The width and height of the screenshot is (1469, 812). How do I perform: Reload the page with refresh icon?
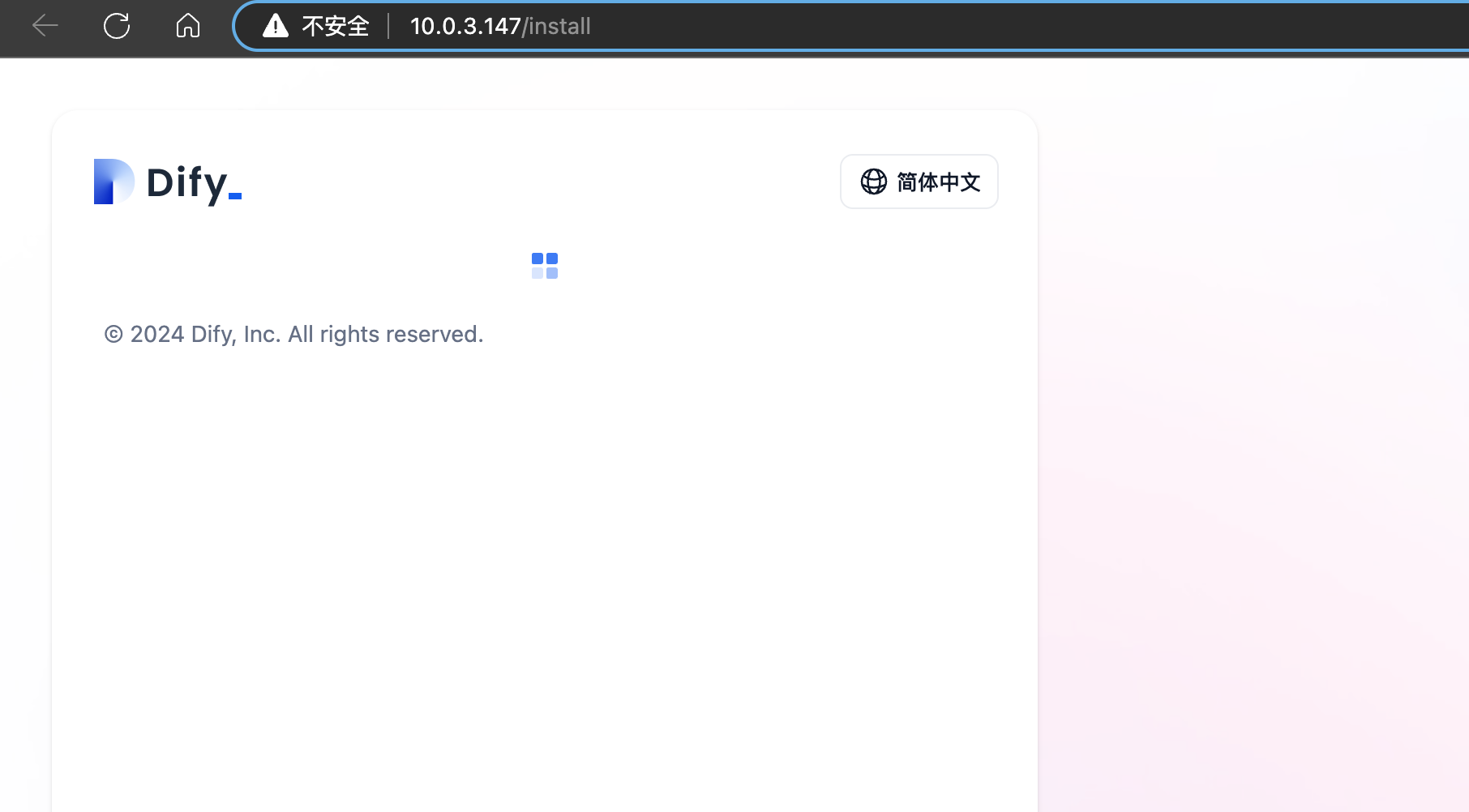coord(117,26)
